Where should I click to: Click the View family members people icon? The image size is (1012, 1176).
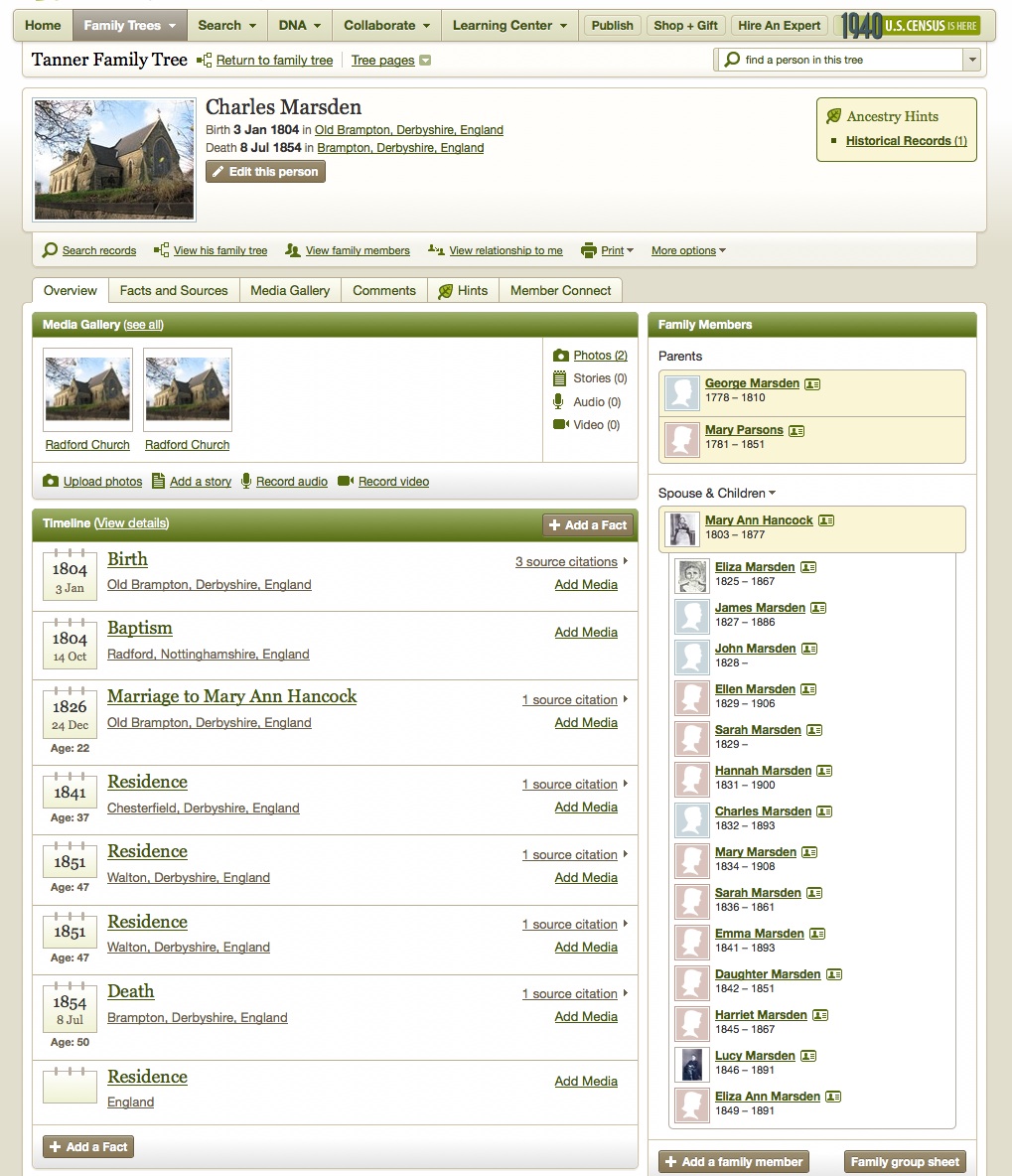point(291,250)
